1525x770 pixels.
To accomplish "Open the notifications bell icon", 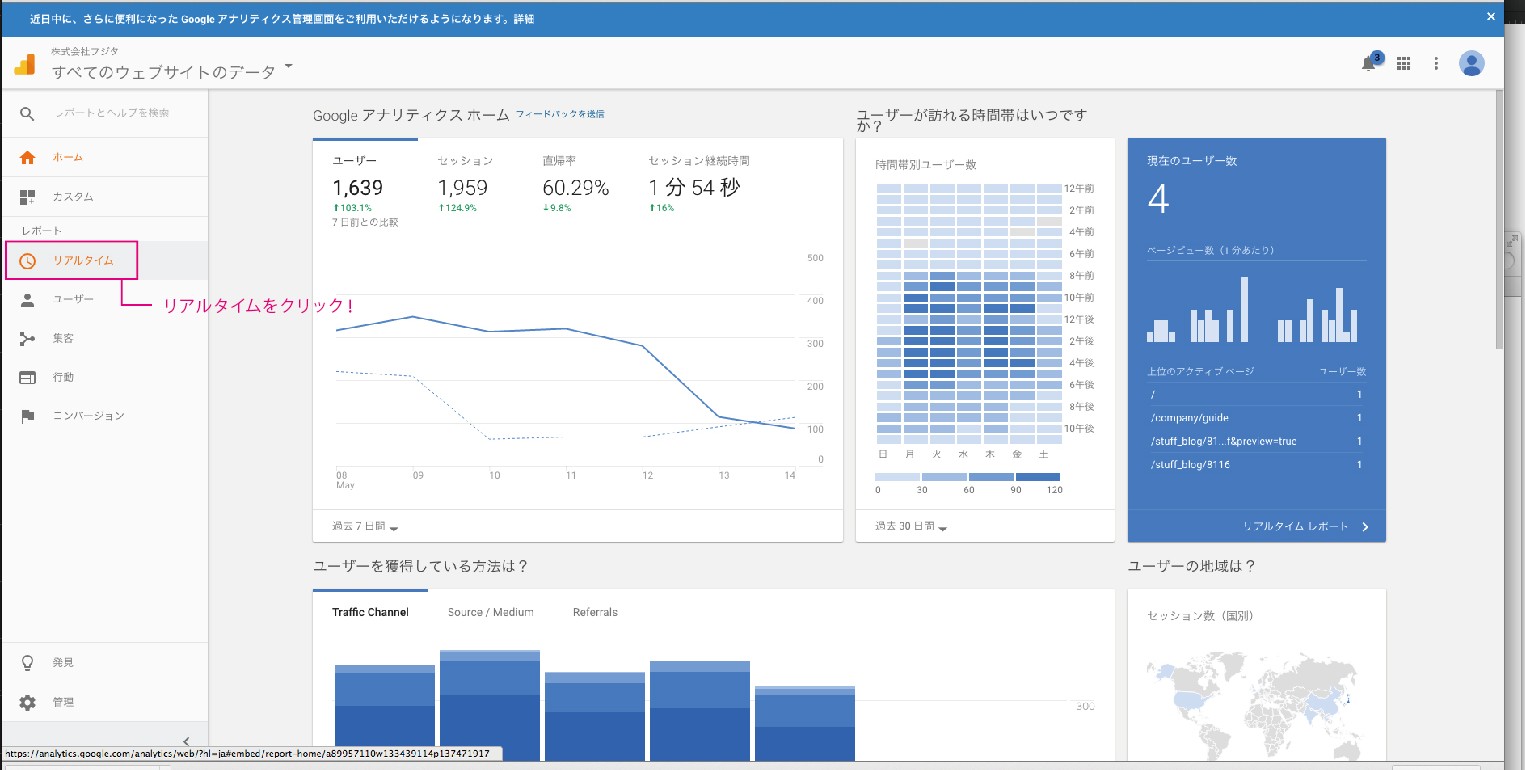I will 1369,64.
